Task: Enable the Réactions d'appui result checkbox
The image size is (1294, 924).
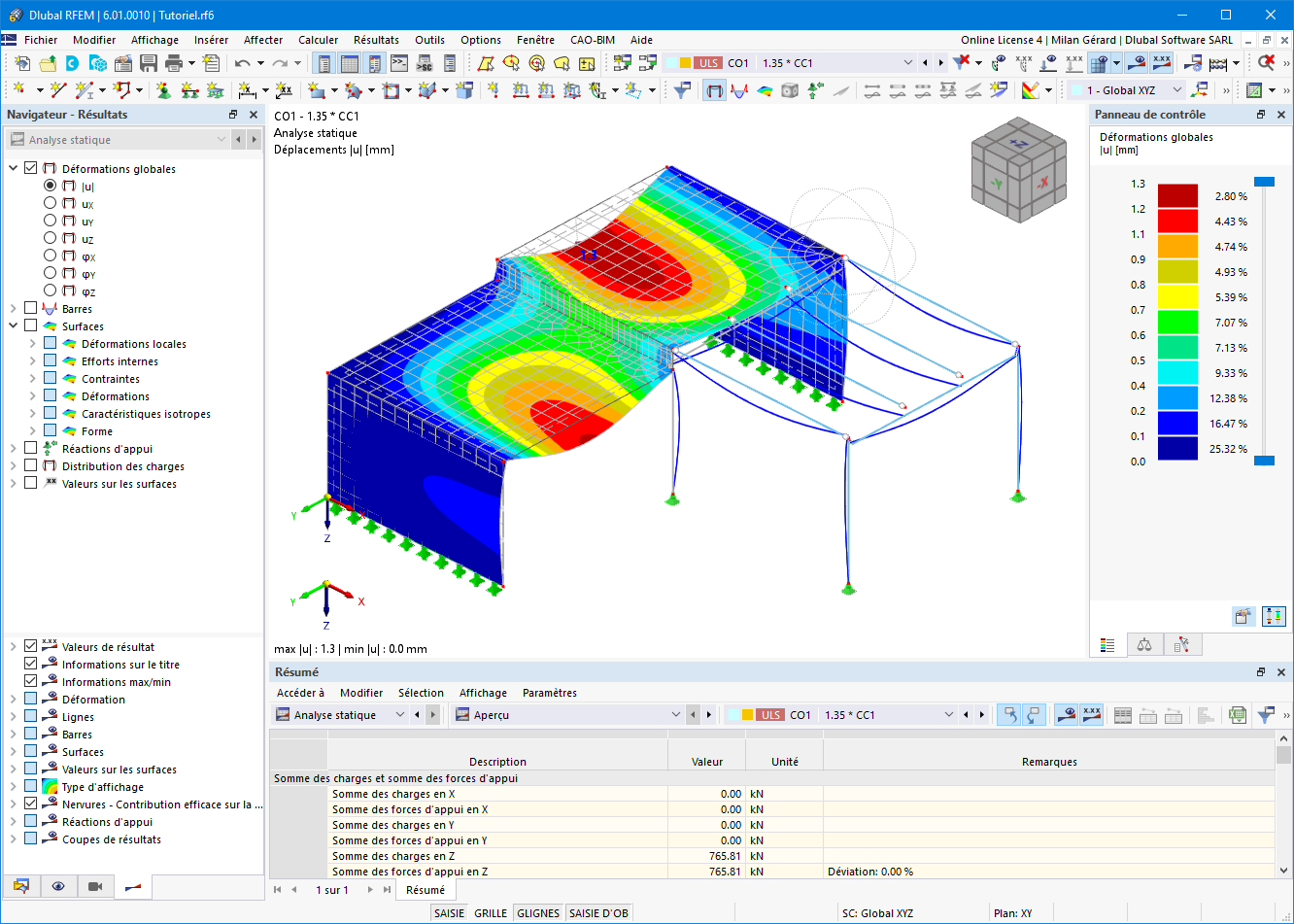Action: 31,448
